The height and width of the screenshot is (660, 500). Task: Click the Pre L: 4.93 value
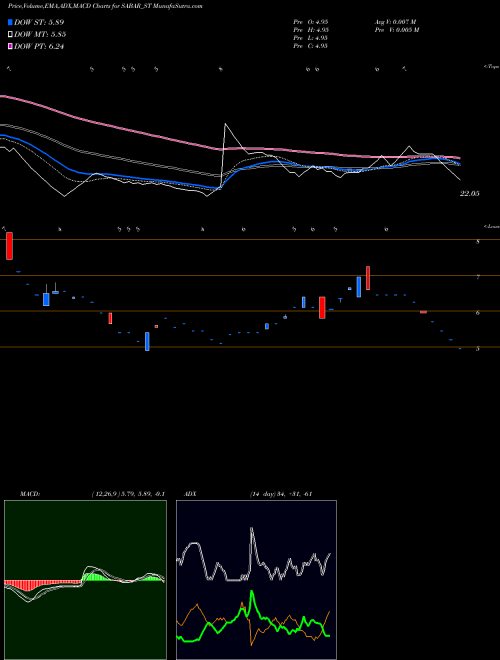tap(311, 38)
